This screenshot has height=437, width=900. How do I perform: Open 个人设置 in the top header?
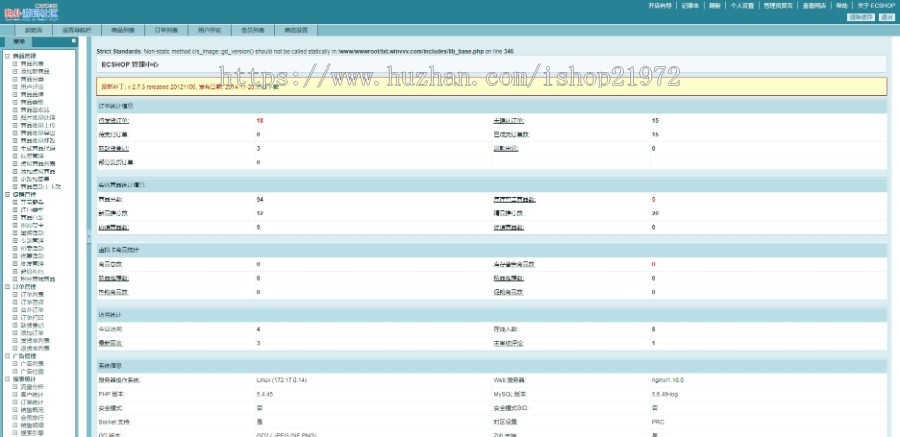[x=742, y=6]
